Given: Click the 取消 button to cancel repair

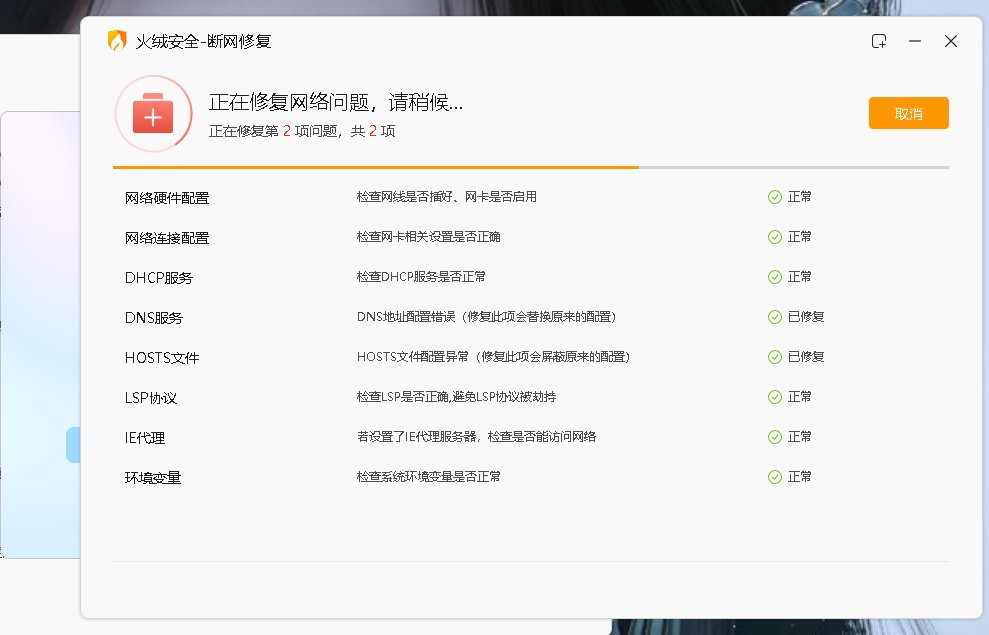Looking at the screenshot, I should (x=909, y=114).
